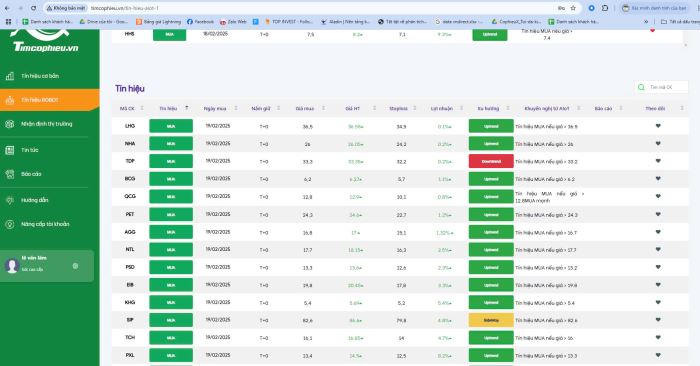Viewport: 700px width, 366px height.
Task: Bookmark this page with star icon
Action: coord(573,8)
